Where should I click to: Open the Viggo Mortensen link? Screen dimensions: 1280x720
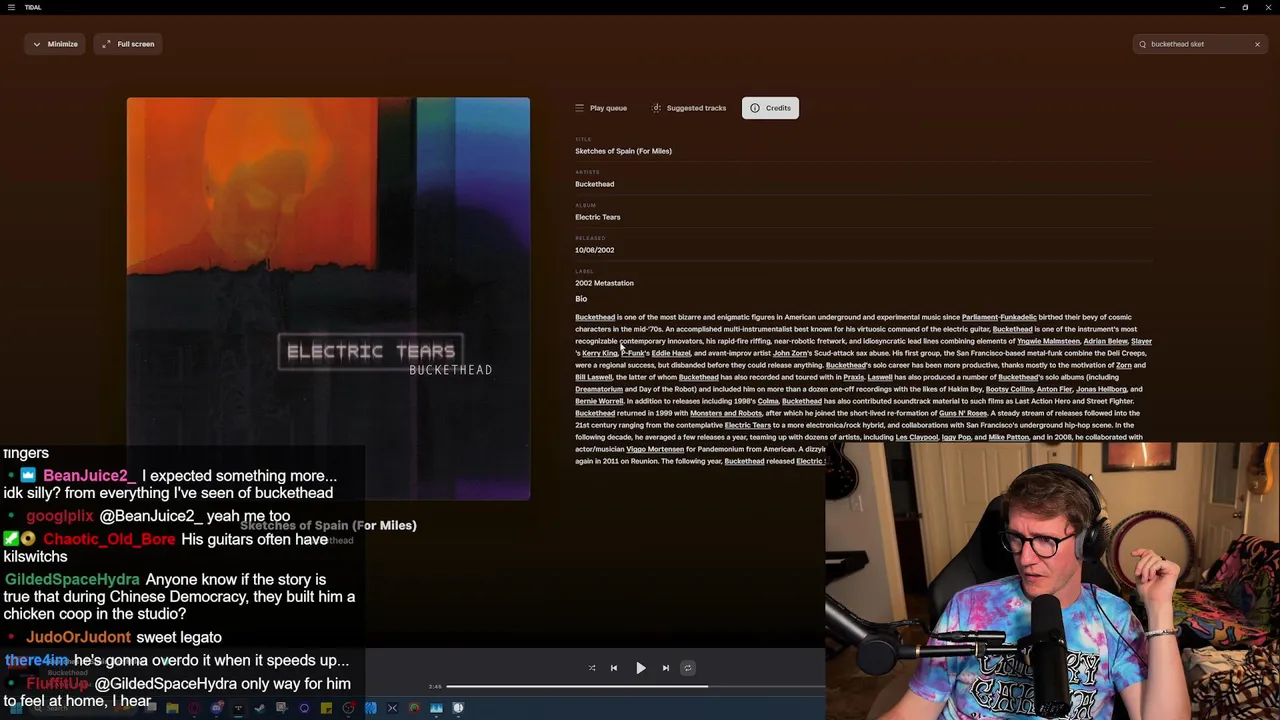655,449
